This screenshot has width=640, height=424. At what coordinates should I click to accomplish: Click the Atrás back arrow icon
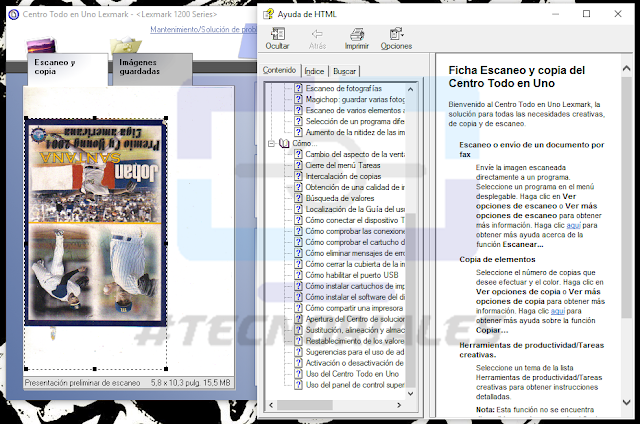coord(317,34)
